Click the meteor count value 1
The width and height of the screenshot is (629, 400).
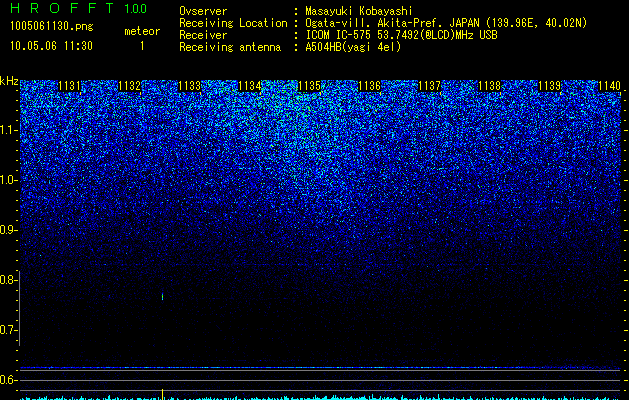[x=142, y=46]
